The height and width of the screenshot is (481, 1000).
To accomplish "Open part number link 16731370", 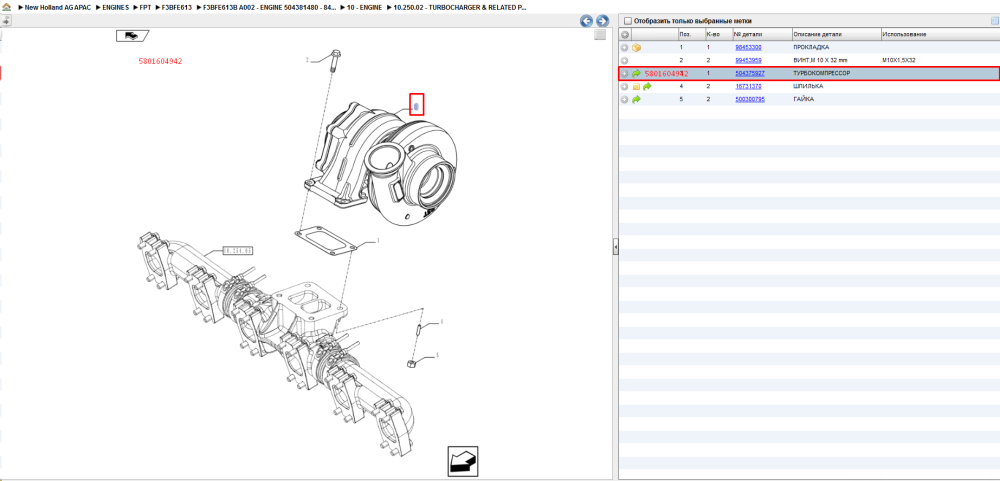I will tap(748, 86).
